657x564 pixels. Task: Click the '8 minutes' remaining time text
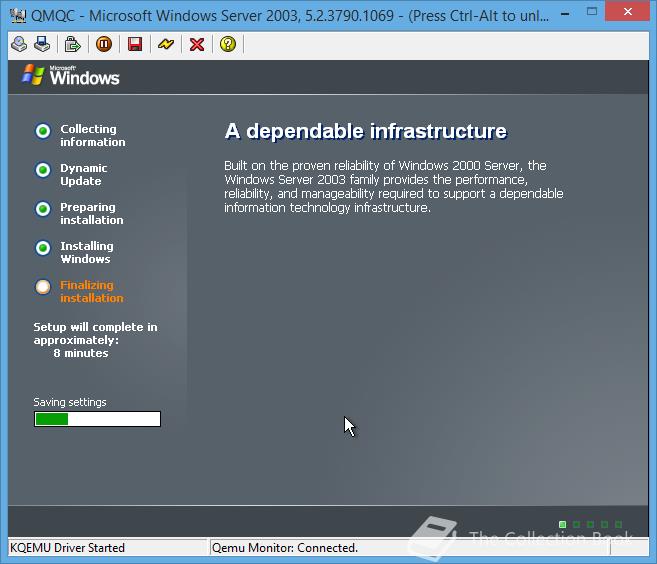tap(81, 353)
